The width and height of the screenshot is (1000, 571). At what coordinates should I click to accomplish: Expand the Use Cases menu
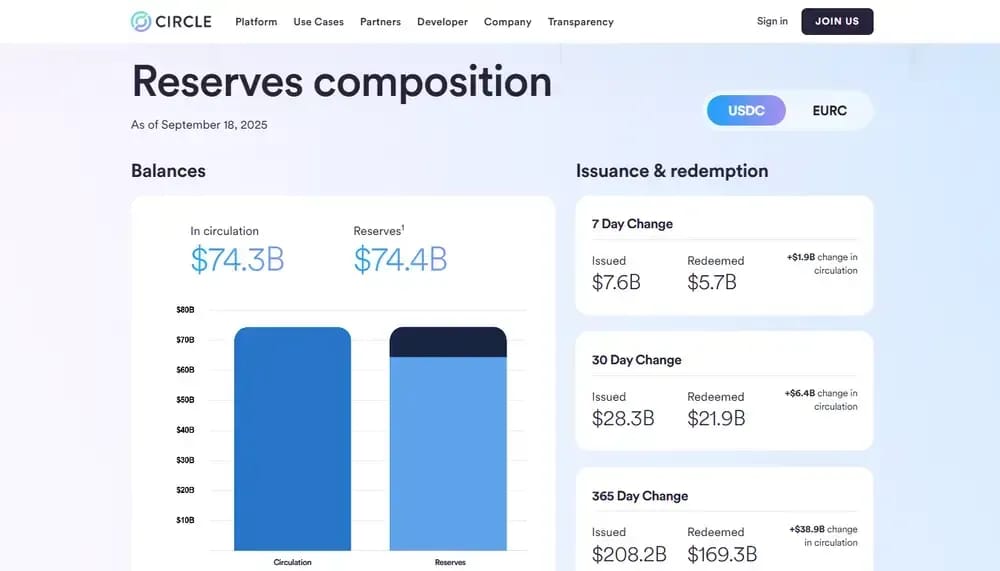[318, 22]
